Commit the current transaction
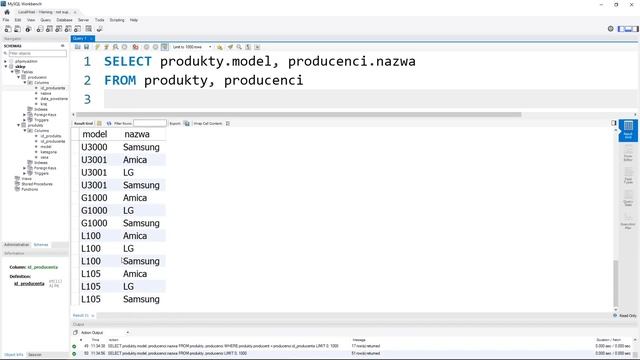The height and width of the screenshot is (360, 640). coord(146,47)
